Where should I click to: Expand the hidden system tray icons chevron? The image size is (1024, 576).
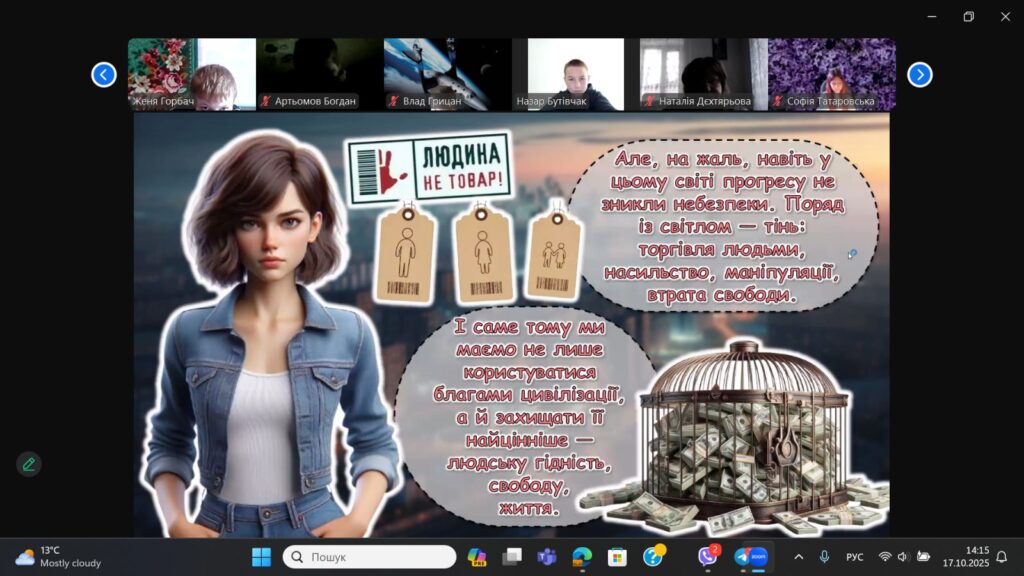click(x=798, y=557)
